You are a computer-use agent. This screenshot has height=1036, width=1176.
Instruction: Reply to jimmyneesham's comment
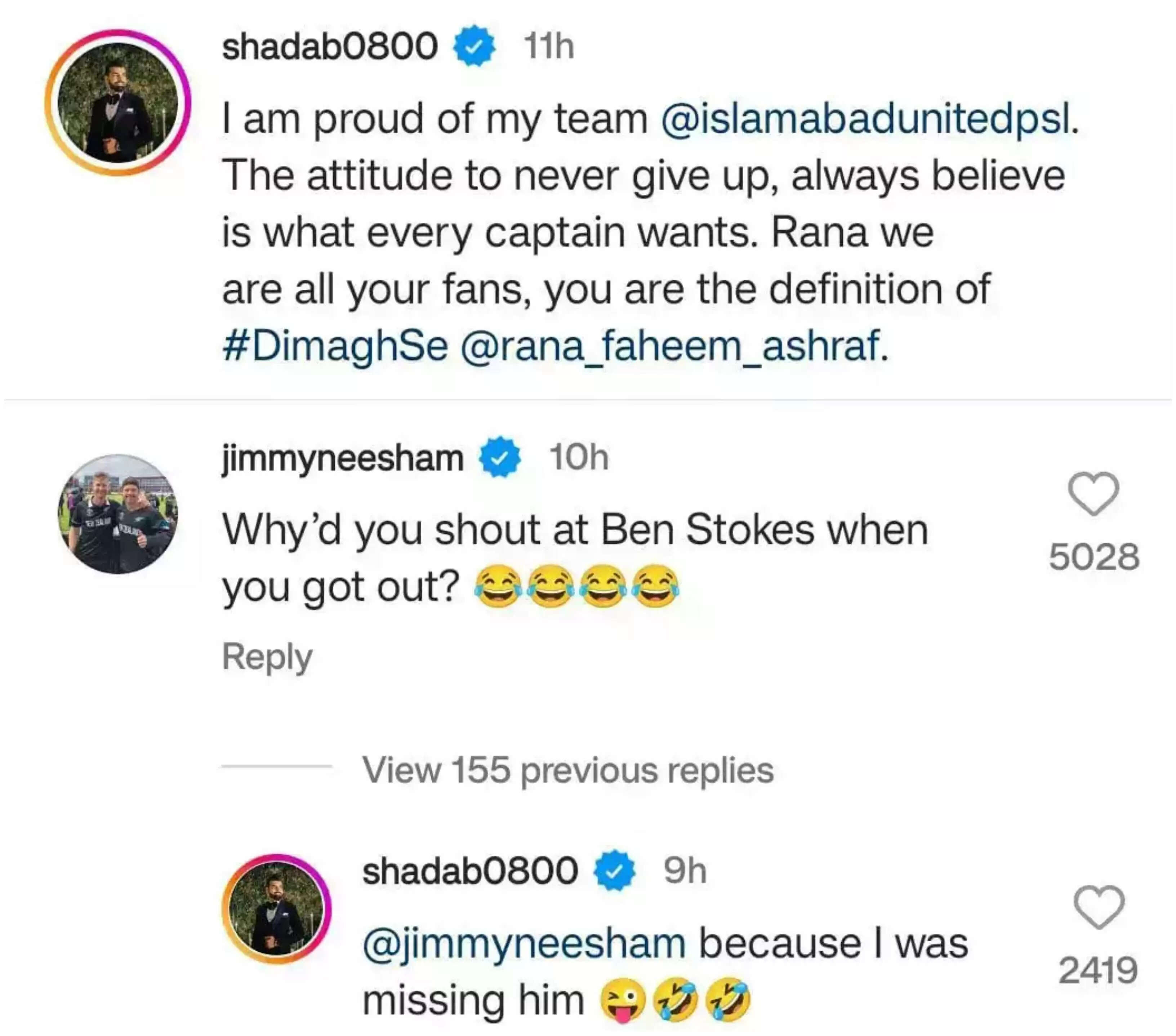tap(268, 656)
